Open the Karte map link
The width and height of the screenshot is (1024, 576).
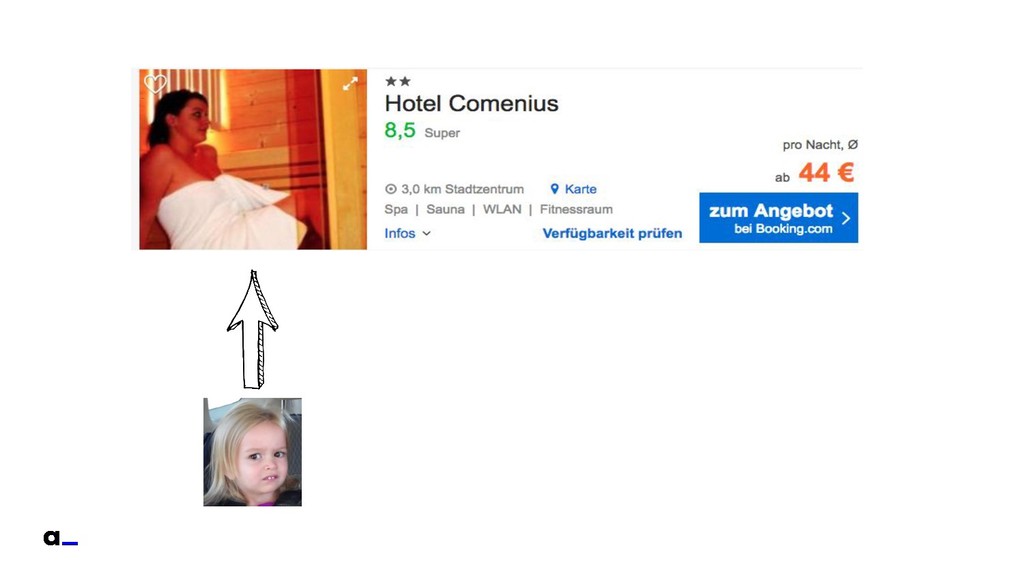pyautogui.click(x=581, y=189)
